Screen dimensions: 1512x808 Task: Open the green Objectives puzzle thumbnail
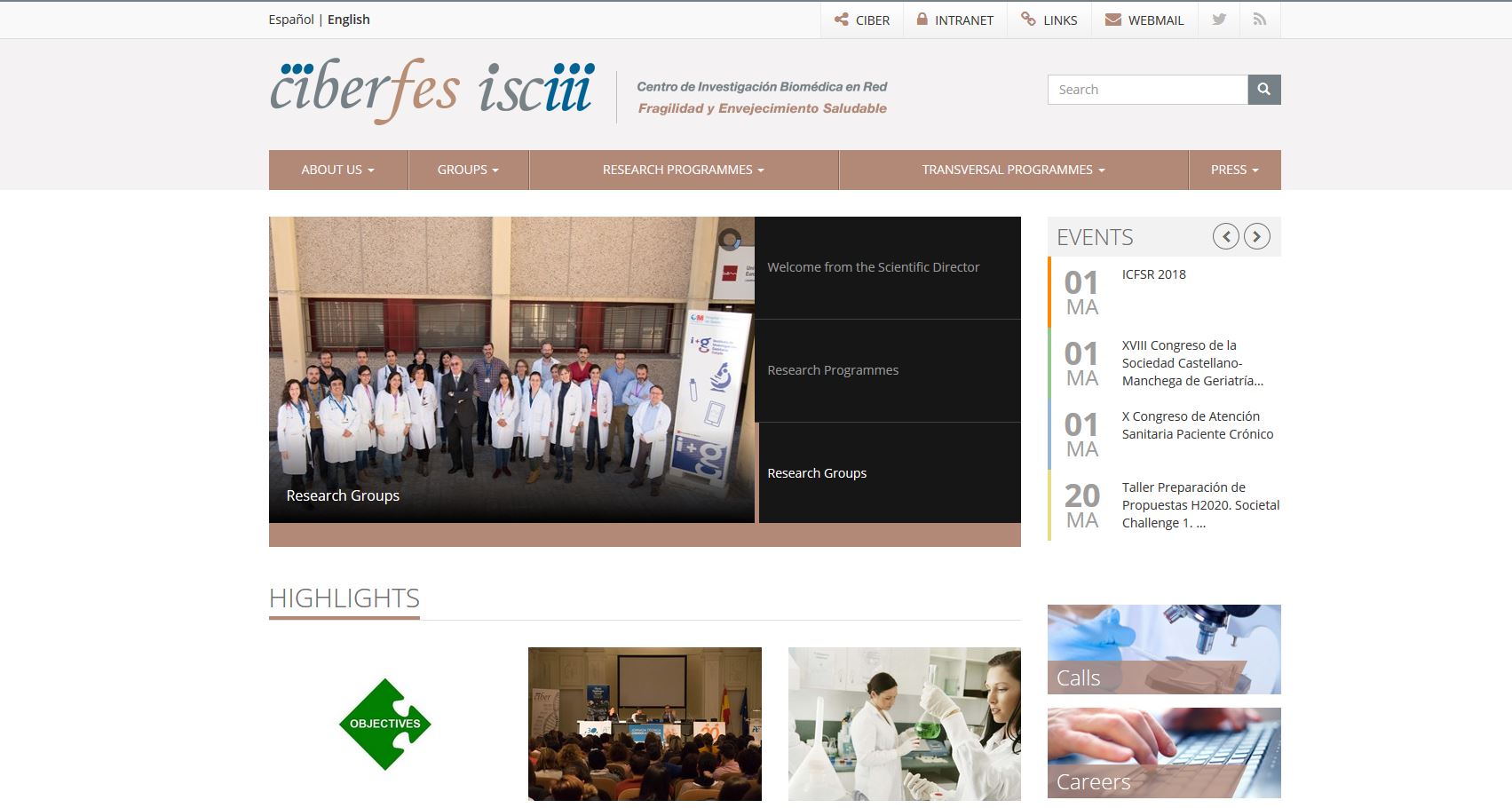click(x=385, y=724)
